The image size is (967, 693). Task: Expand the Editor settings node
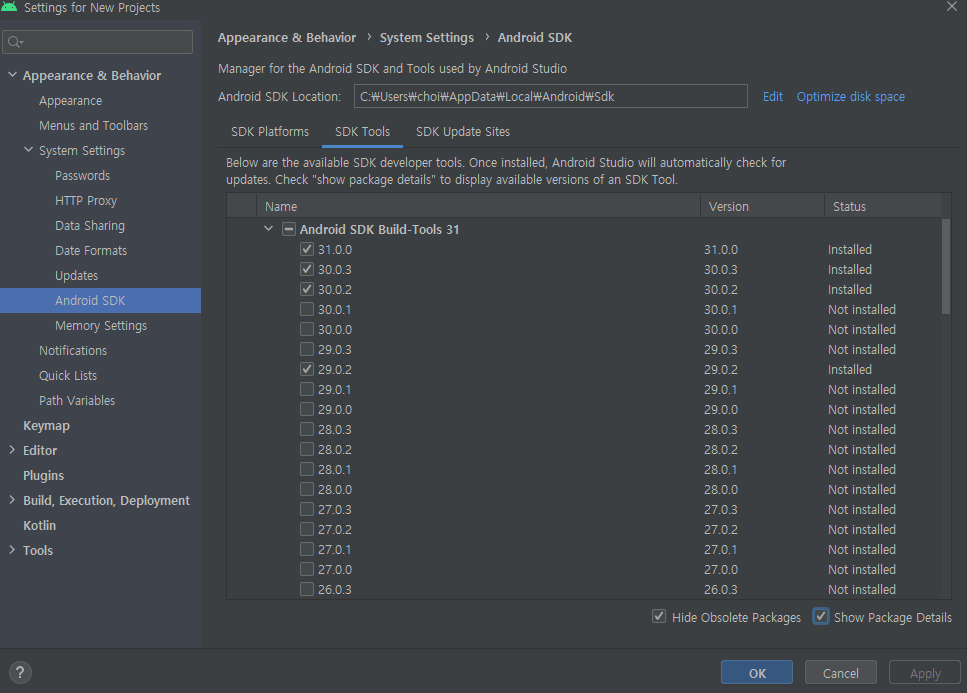[x=12, y=450]
